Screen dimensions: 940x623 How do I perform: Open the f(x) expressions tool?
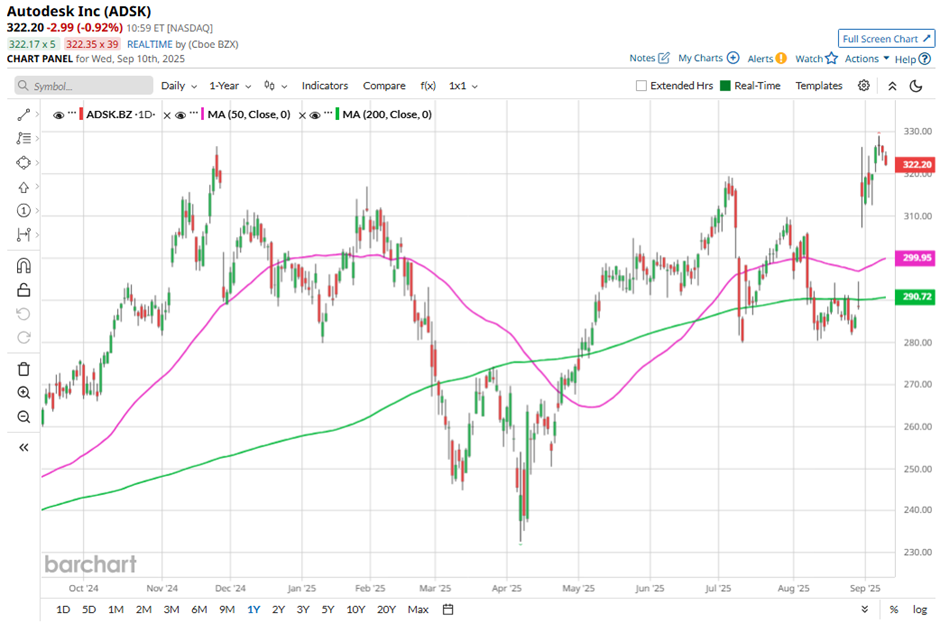point(428,86)
